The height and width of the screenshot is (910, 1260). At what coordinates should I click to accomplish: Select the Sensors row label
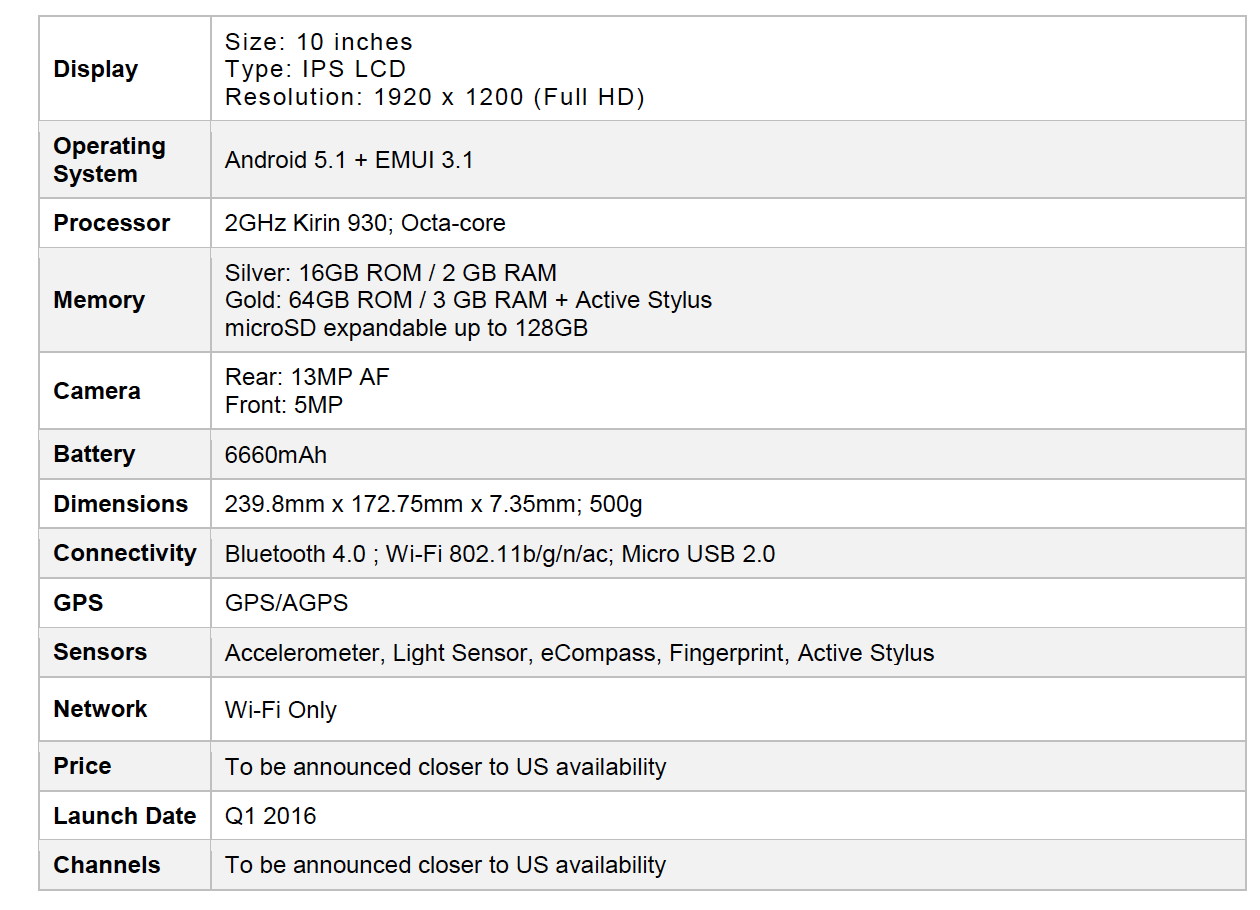point(100,652)
